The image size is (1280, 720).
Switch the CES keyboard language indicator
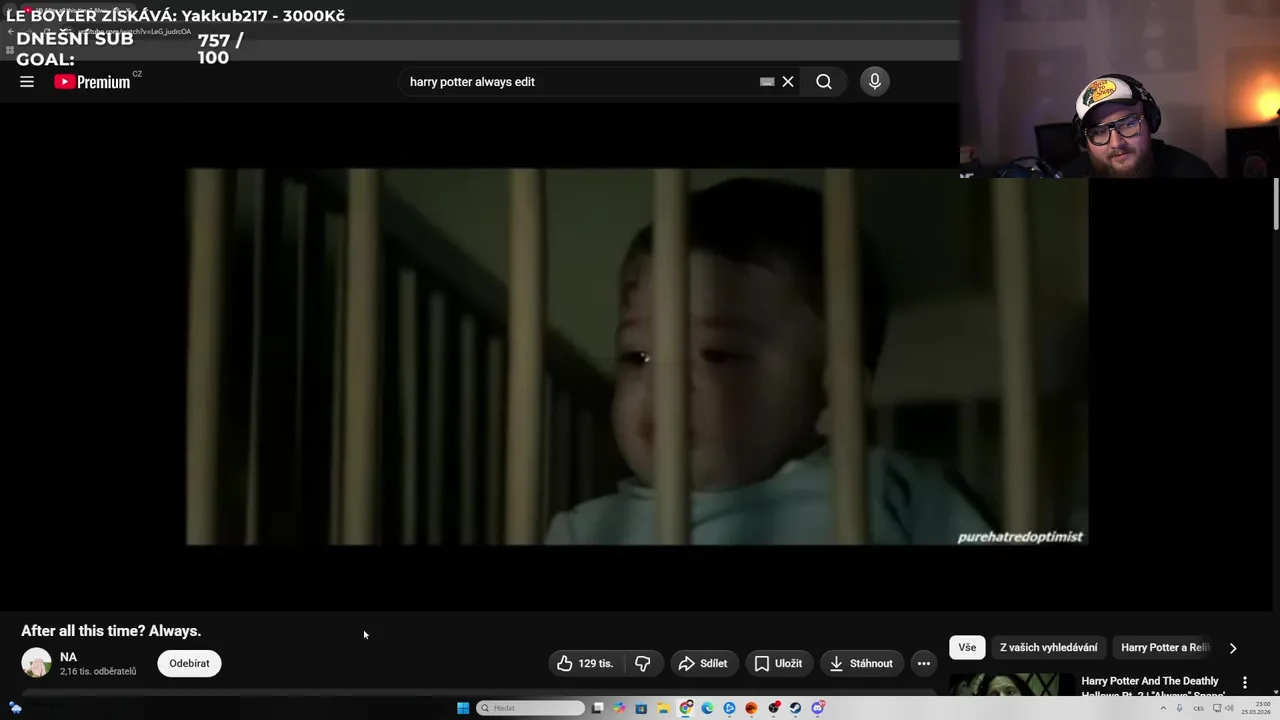[1199, 708]
